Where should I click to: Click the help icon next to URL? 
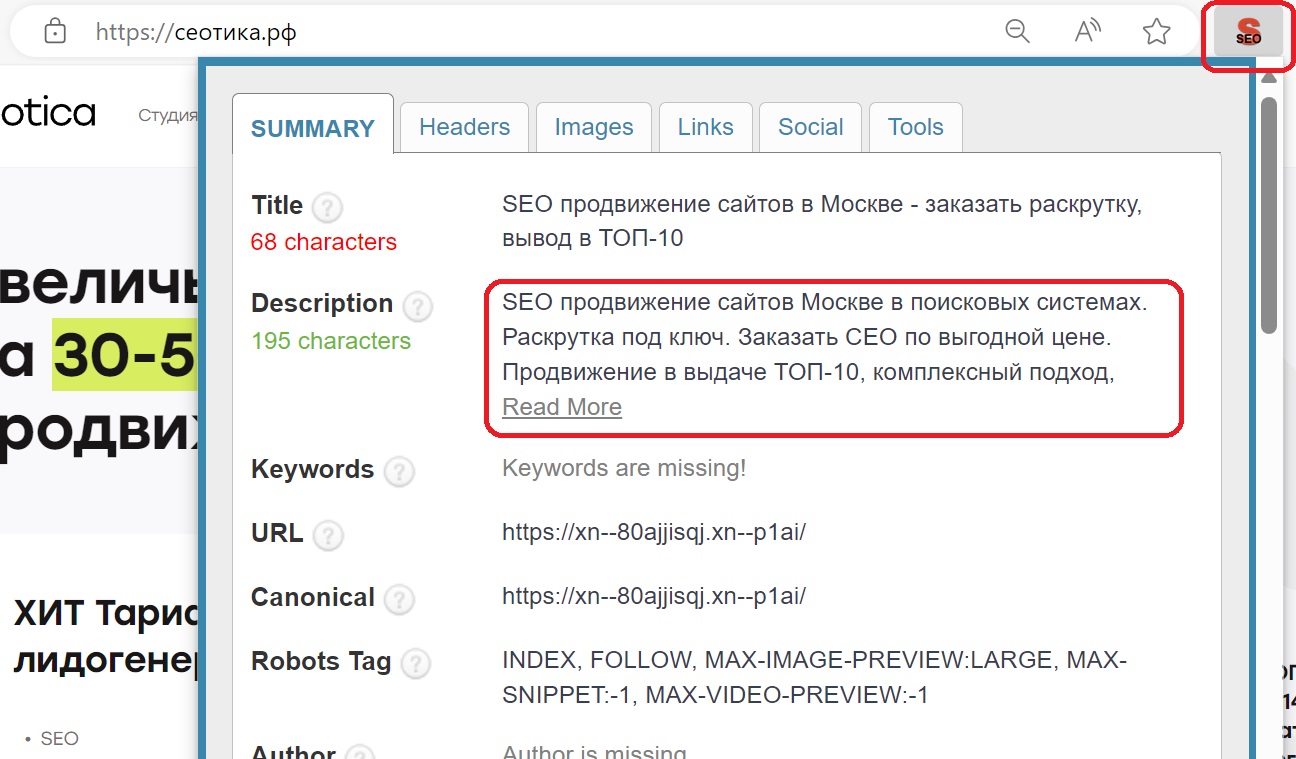328,535
